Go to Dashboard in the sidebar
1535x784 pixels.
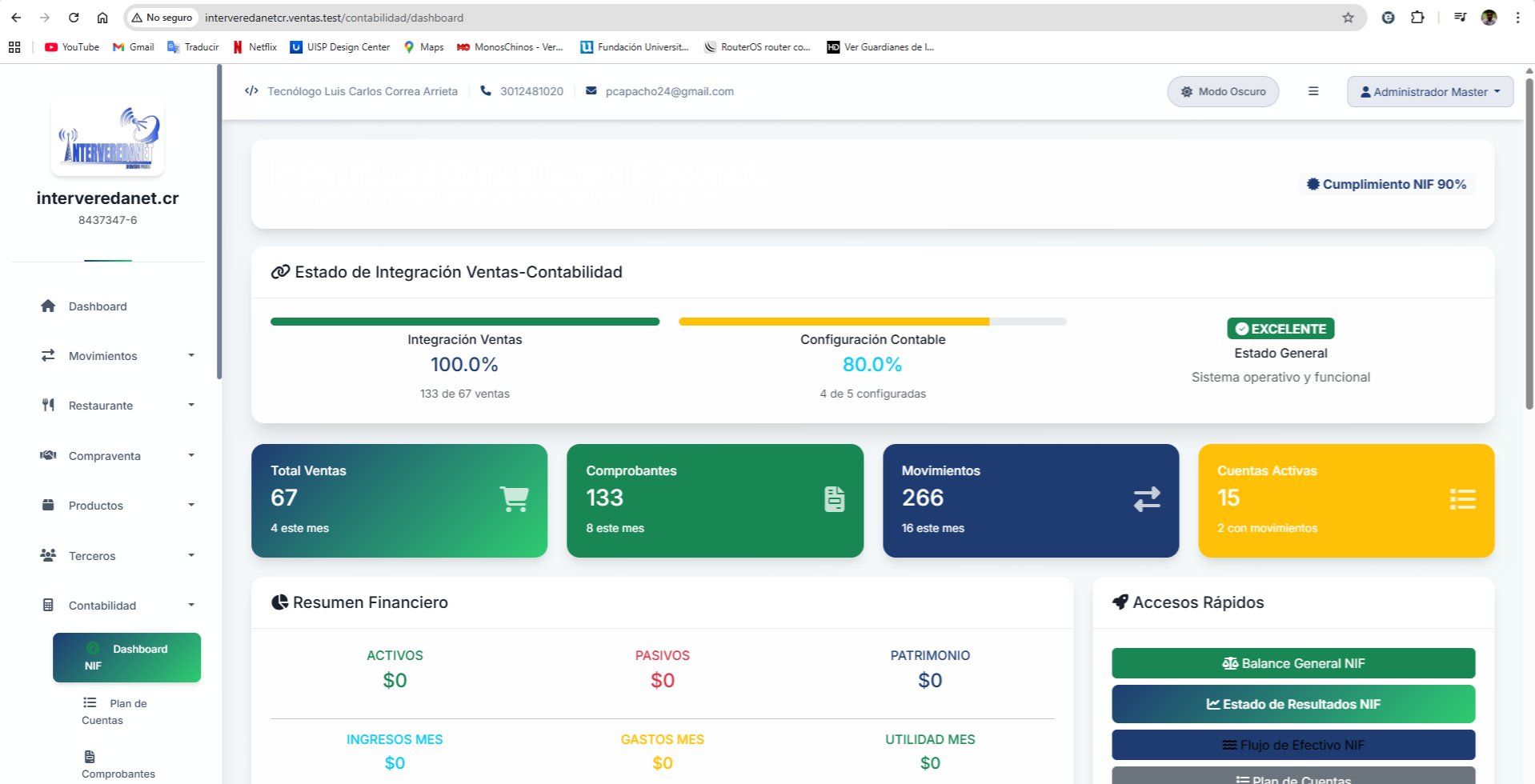pos(97,306)
